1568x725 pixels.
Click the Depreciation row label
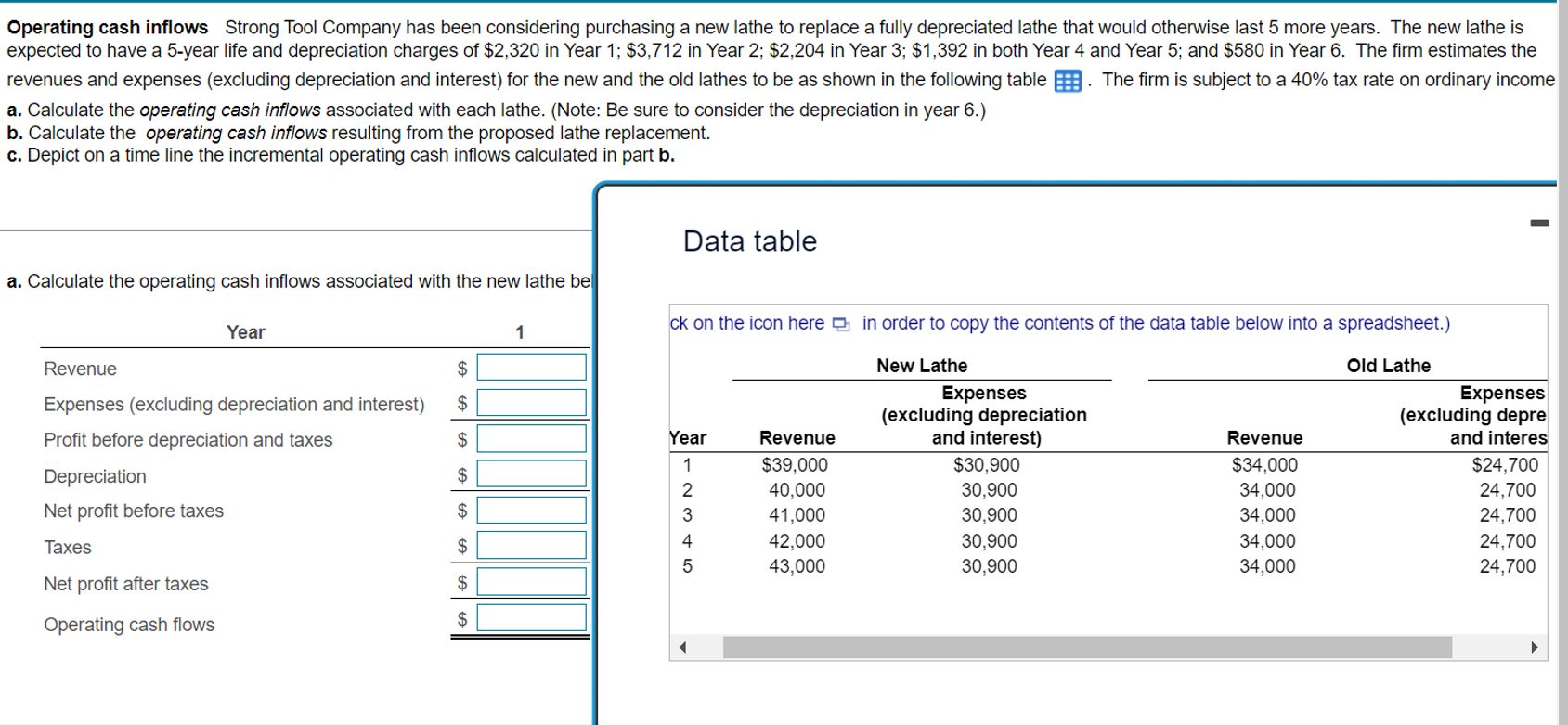[95, 477]
